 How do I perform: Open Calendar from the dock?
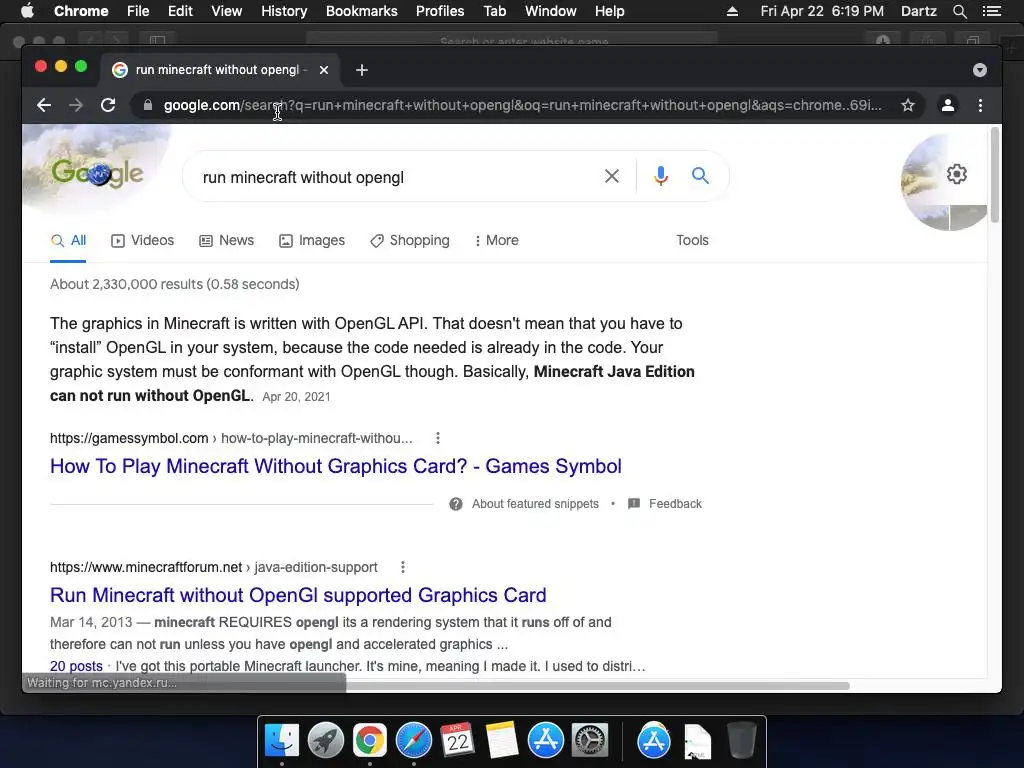point(457,741)
